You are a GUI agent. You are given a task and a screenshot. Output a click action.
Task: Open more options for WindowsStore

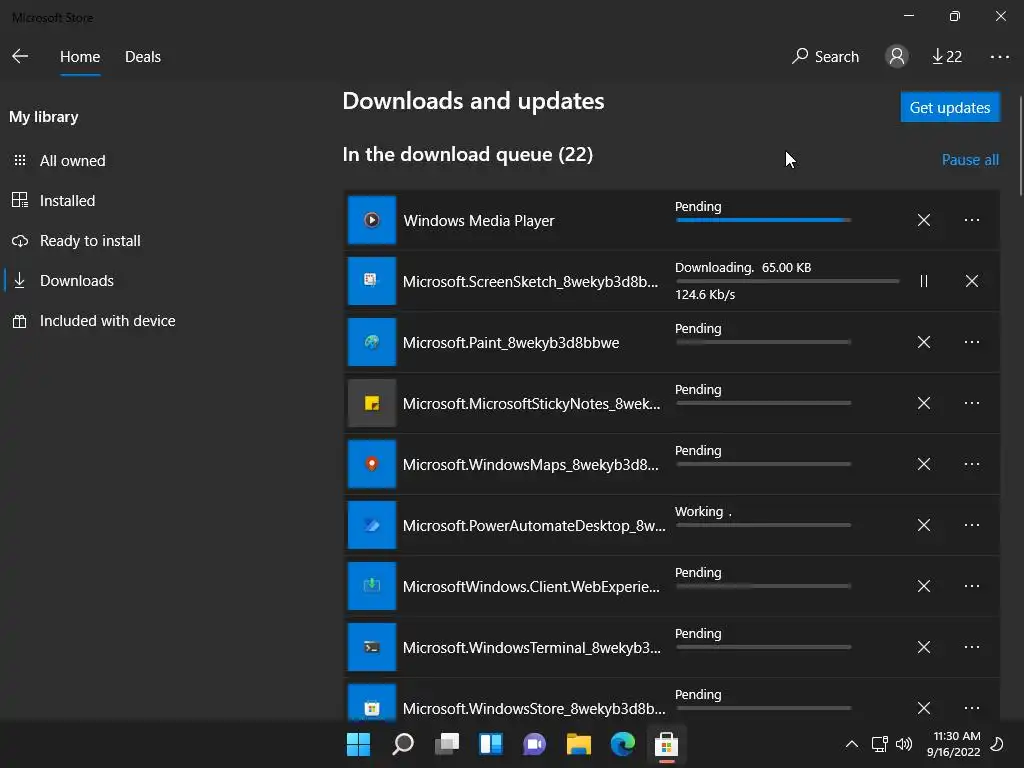(x=972, y=708)
